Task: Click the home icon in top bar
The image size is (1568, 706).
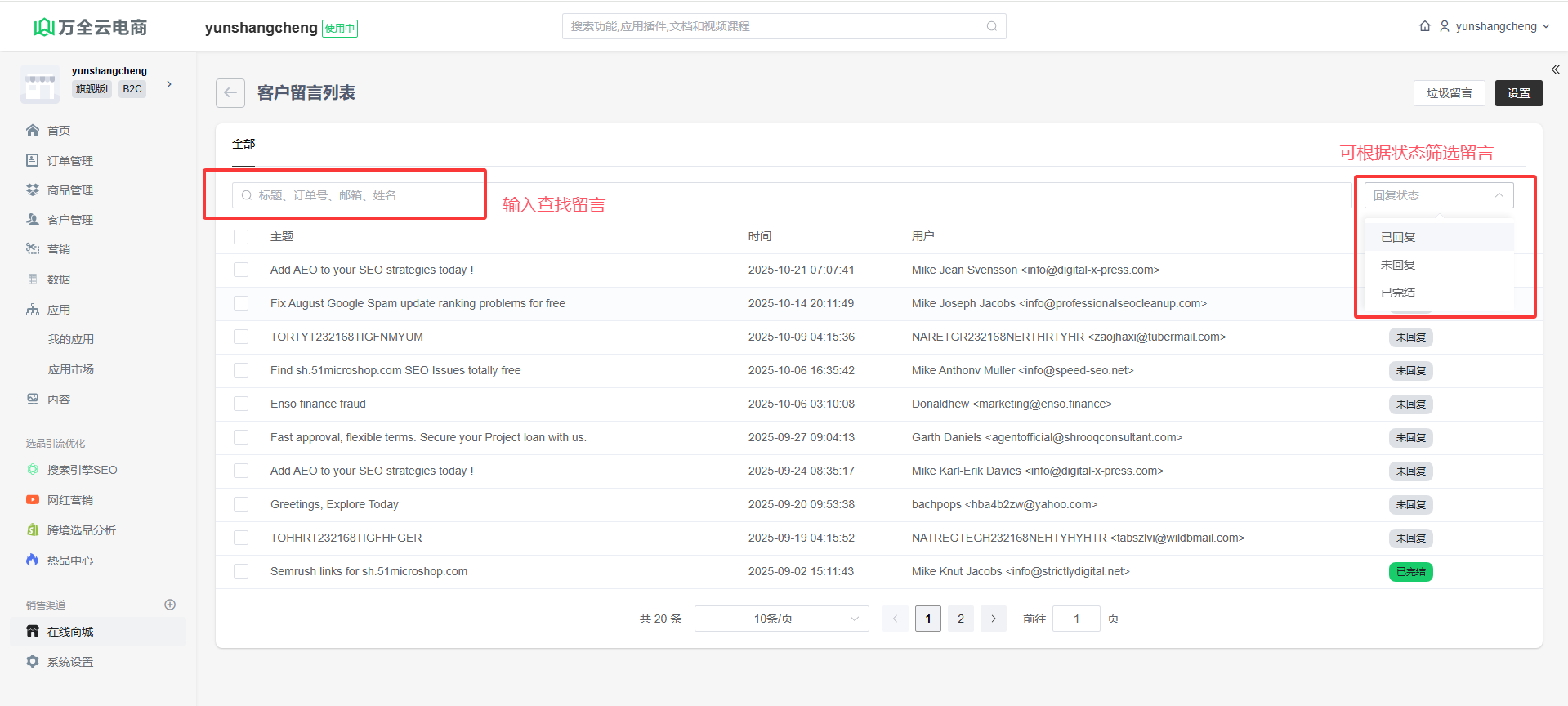Action: pos(1424,26)
